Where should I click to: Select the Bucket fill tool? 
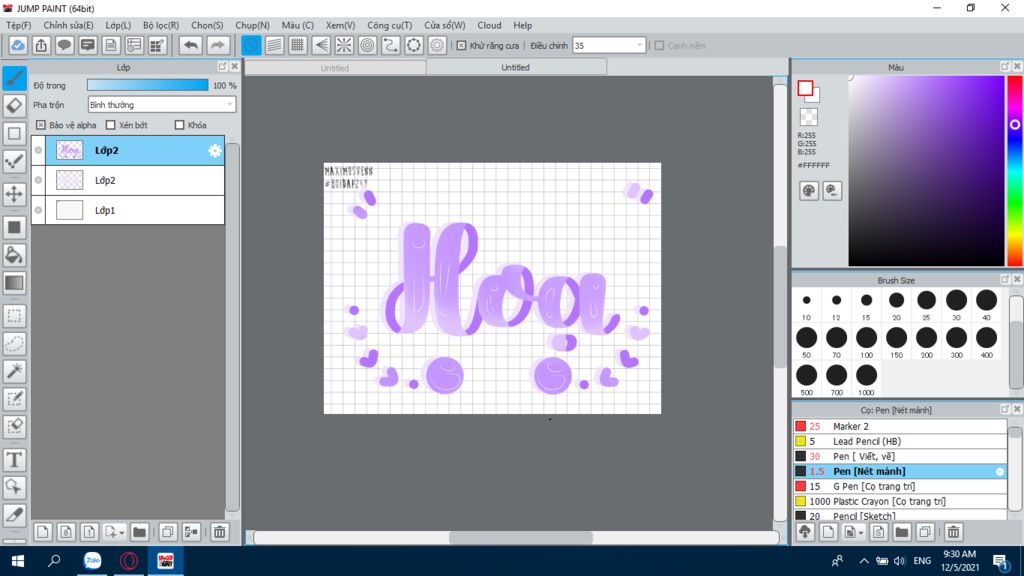[x=14, y=255]
